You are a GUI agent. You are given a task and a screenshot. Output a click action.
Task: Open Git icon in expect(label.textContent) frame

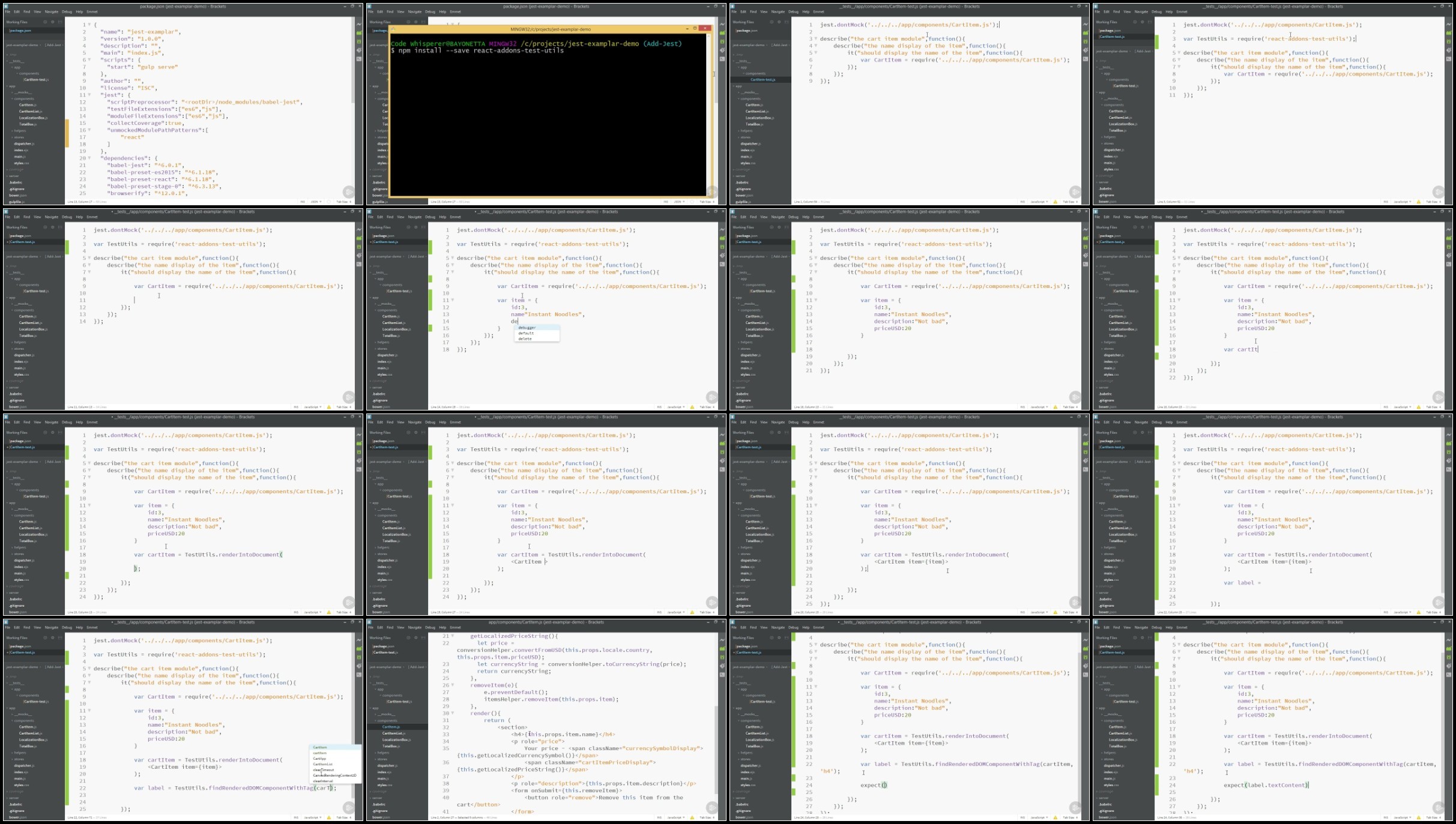coord(1449,666)
